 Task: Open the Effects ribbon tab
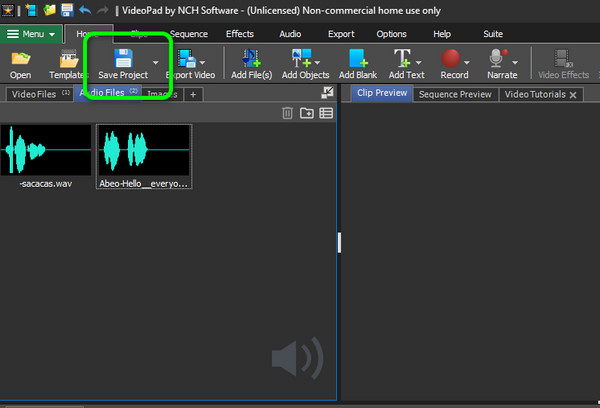[x=240, y=34]
